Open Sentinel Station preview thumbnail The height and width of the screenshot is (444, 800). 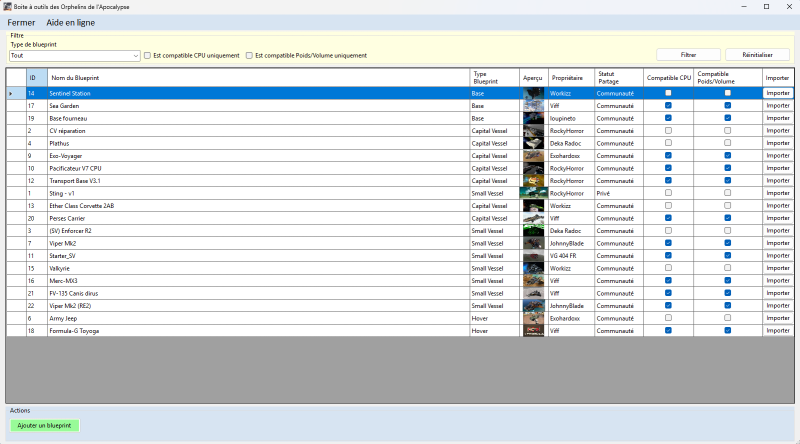[x=534, y=93]
